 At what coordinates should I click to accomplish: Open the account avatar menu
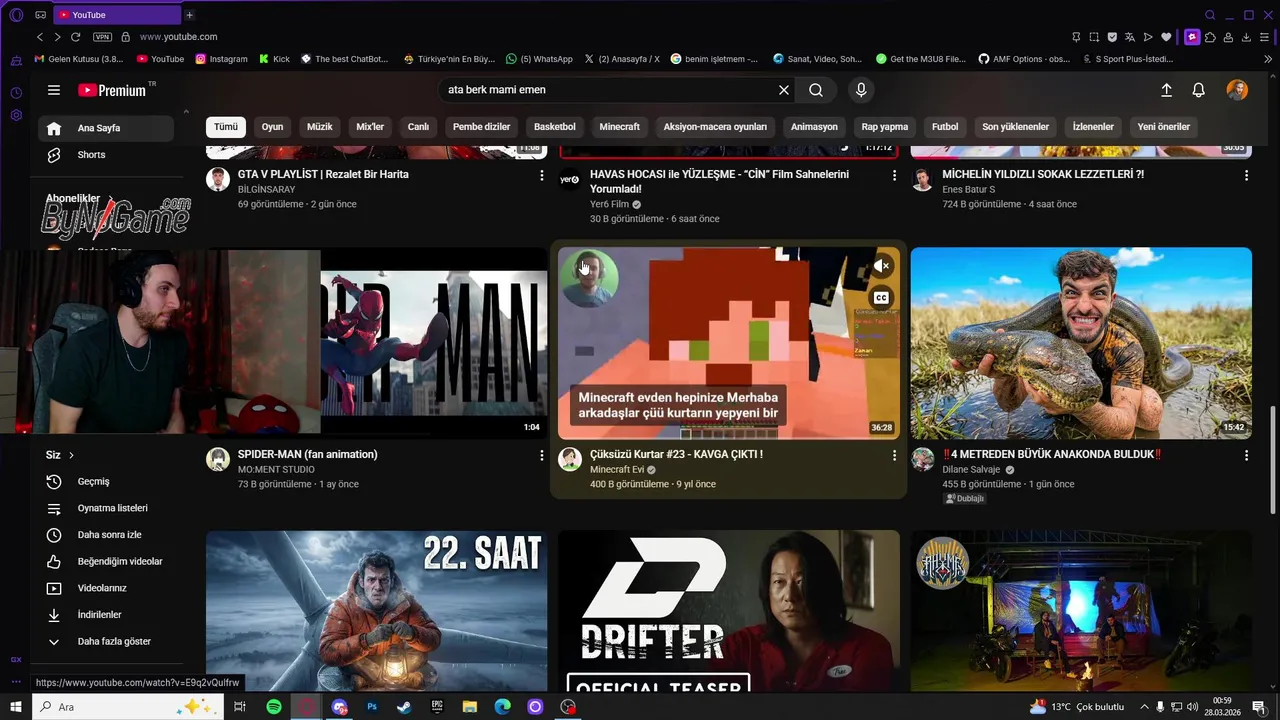pyautogui.click(x=1237, y=90)
